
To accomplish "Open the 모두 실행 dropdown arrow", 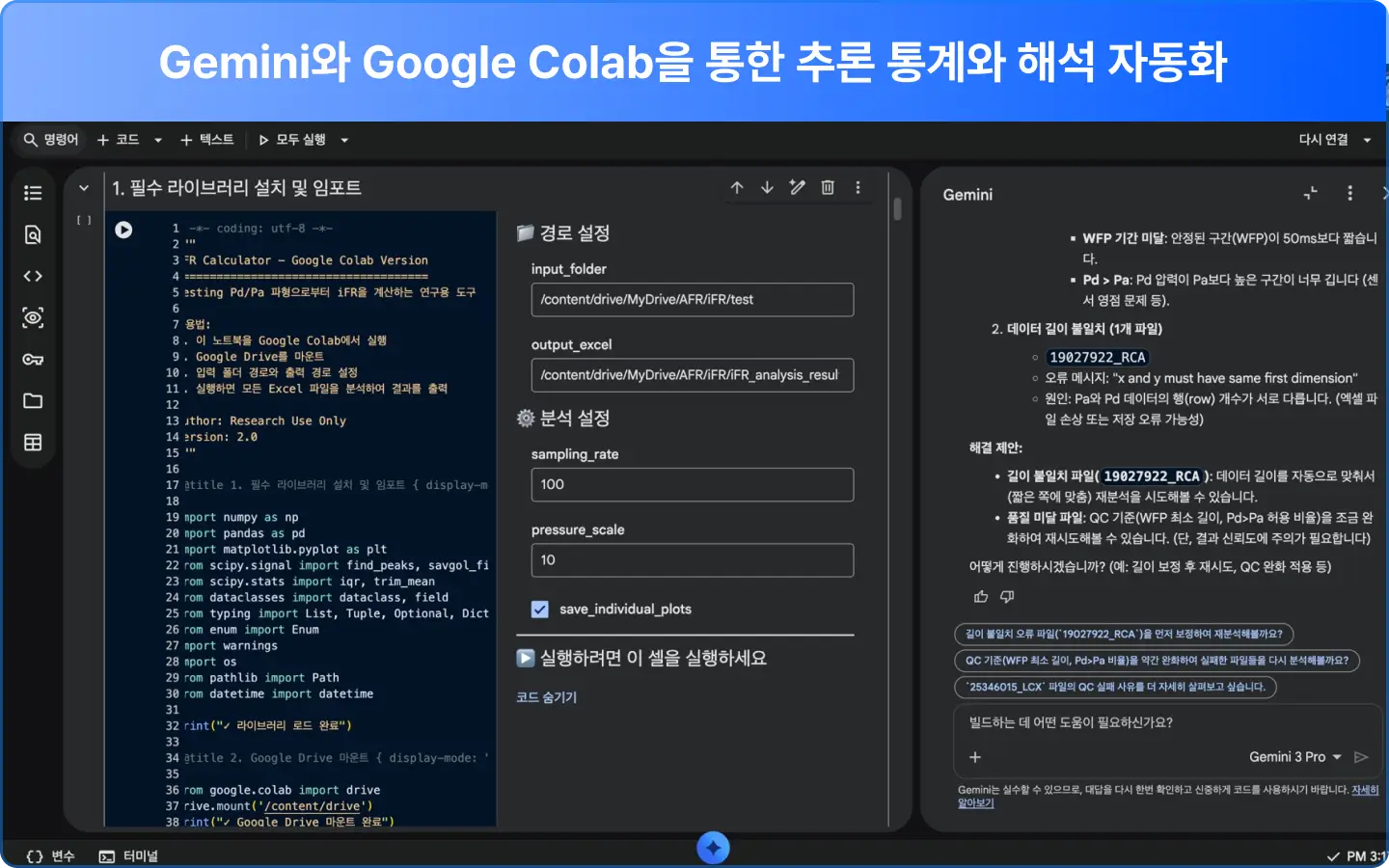I will (344, 140).
